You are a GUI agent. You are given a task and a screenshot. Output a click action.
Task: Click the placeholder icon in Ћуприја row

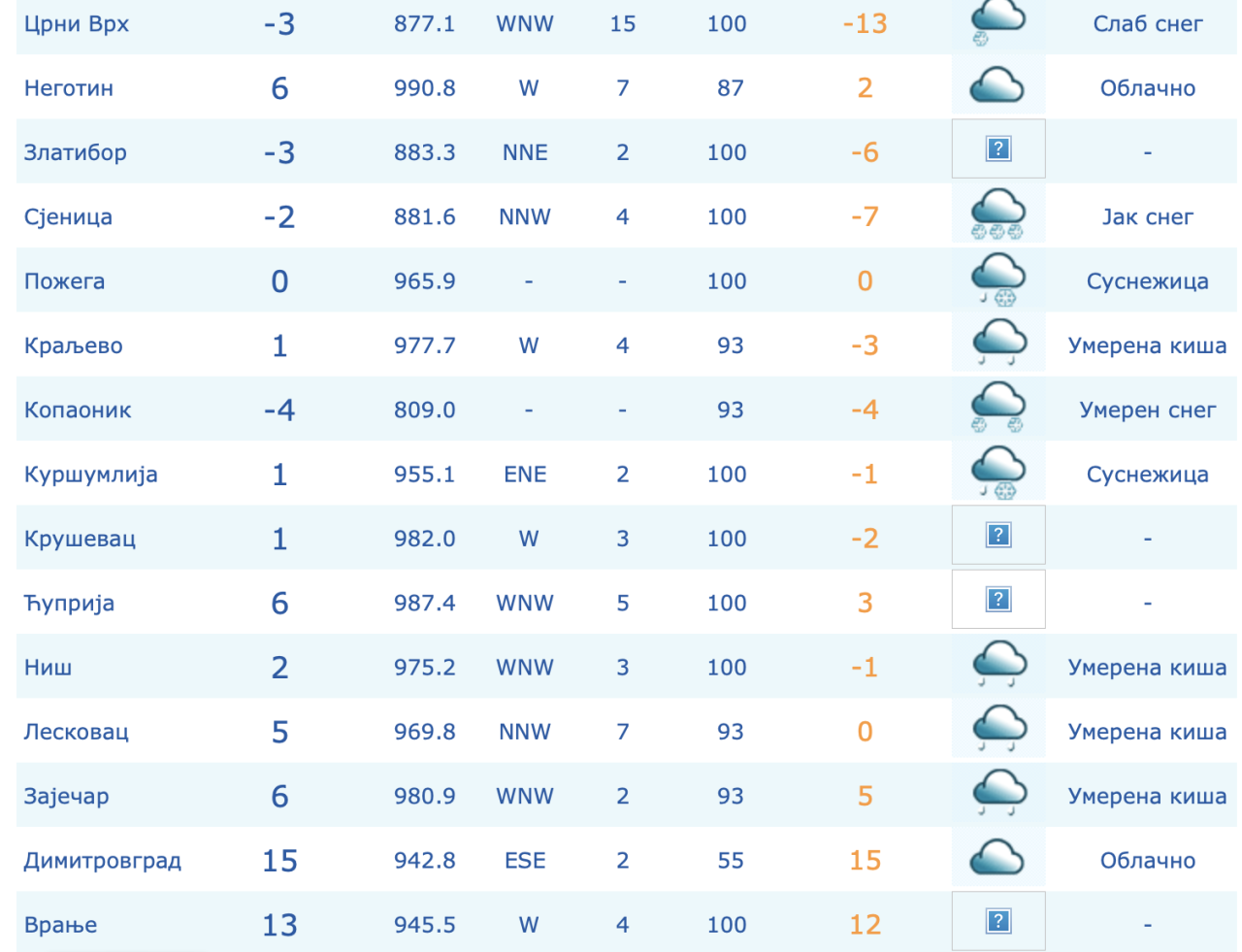[x=997, y=600]
